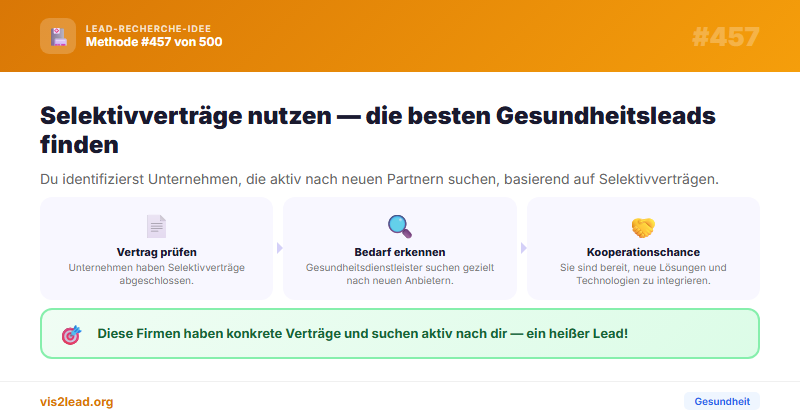The width and height of the screenshot is (800, 420).
Task: Click the text Unternehmen haben Selektivverträge abgeschlossen
Action: (x=156, y=274)
